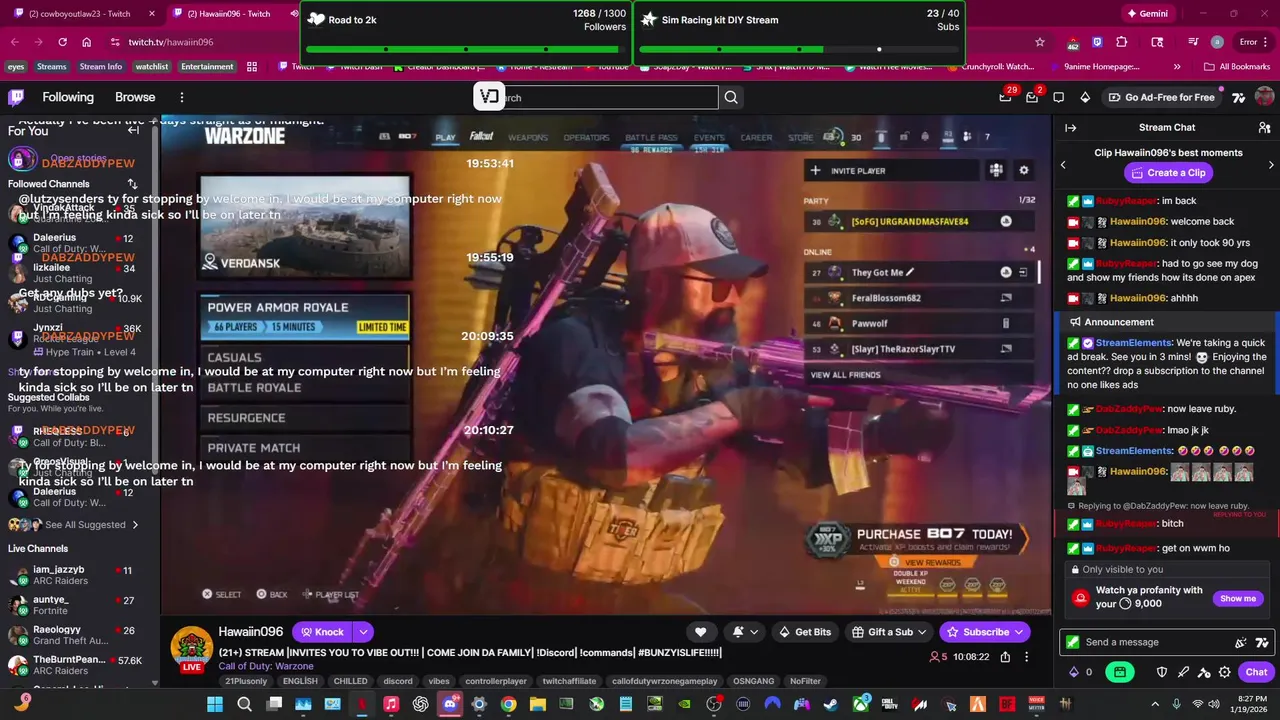Open the watchlist bookmark group
Viewport: 1280px width, 720px height.
click(152, 67)
